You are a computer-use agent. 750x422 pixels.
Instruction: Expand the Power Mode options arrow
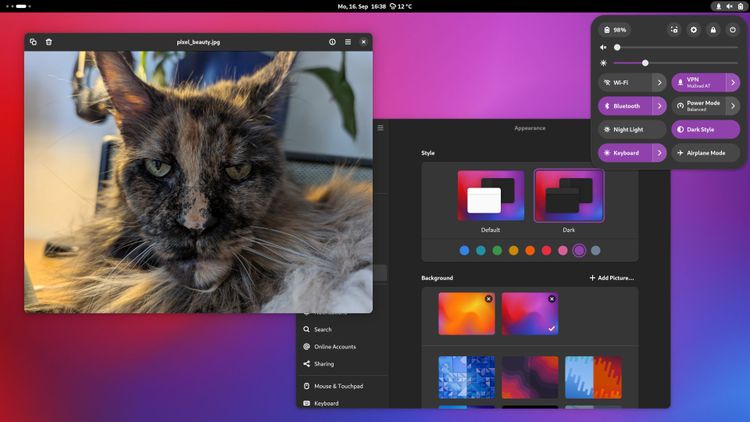[733, 106]
